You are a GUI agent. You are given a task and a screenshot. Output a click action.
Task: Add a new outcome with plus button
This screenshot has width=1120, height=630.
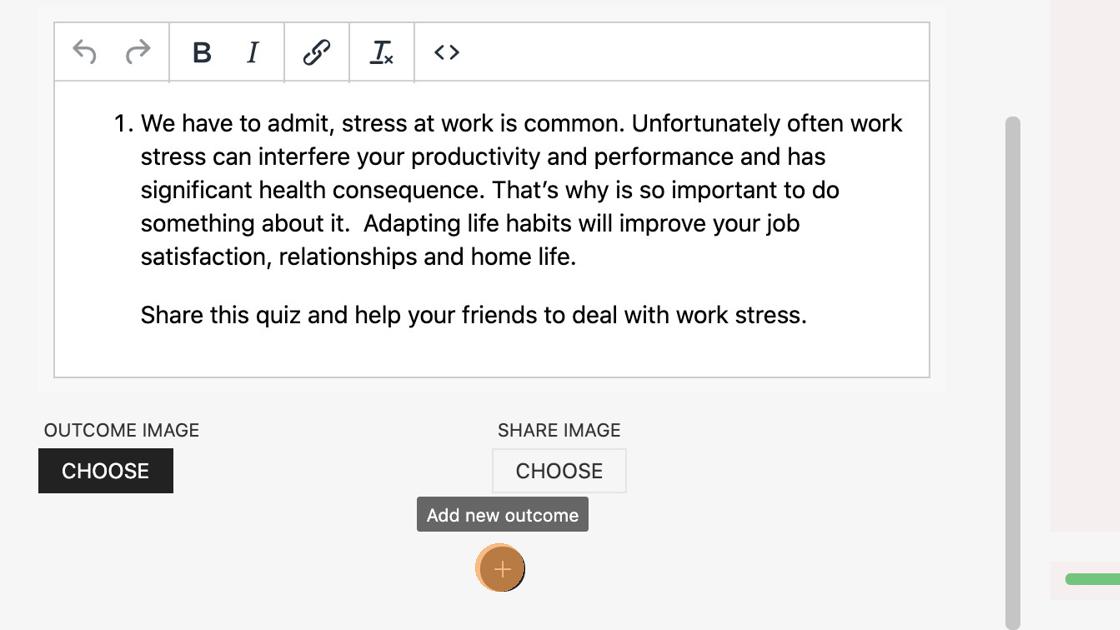point(501,569)
